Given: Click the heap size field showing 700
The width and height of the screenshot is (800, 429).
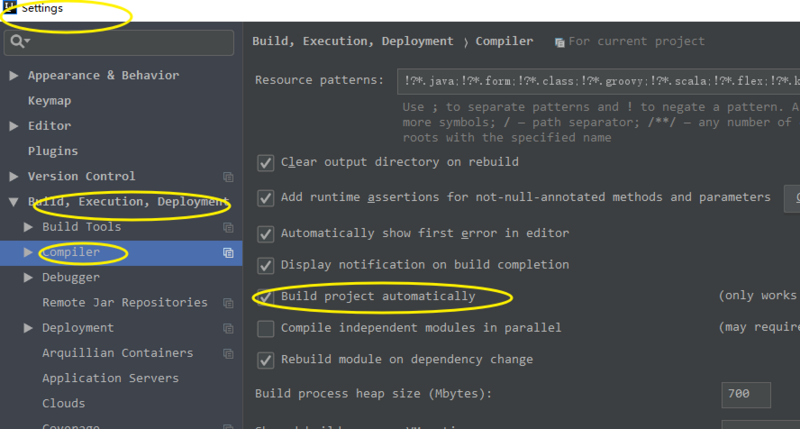Looking at the screenshot, I should 746,395.
